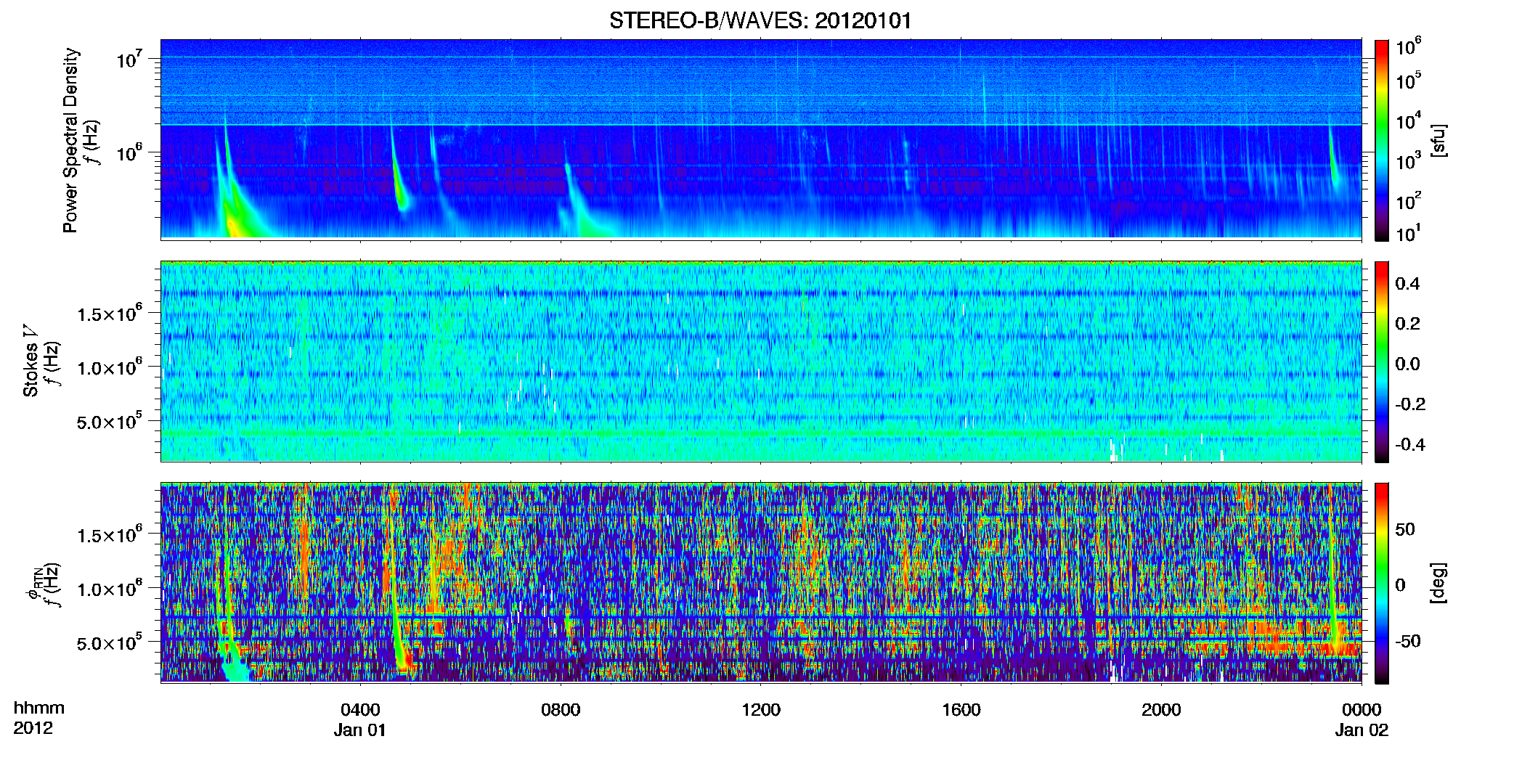The width and height of the screenshot is (1522, 784).
Task: Select the -0.2 label on Stokes colorbar
Action: [x=1410, y=404]
